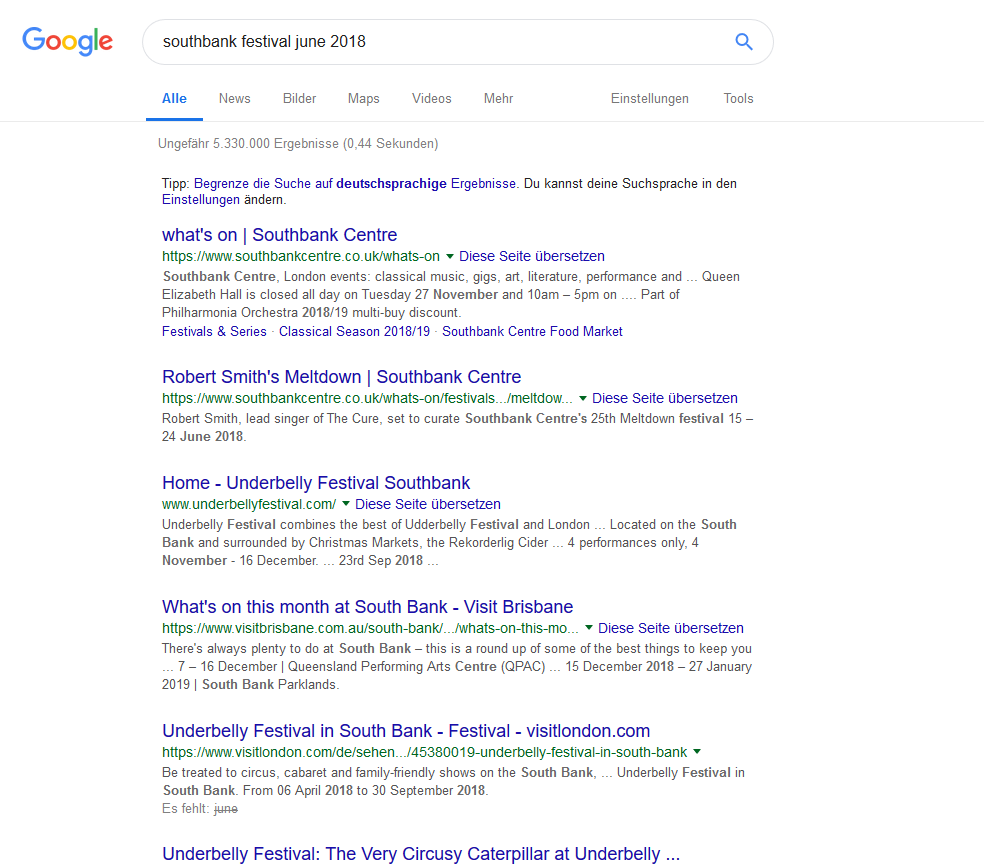
Task: Click the visitbrisbane.com.au green URL
Action: [x=370, y=628]
